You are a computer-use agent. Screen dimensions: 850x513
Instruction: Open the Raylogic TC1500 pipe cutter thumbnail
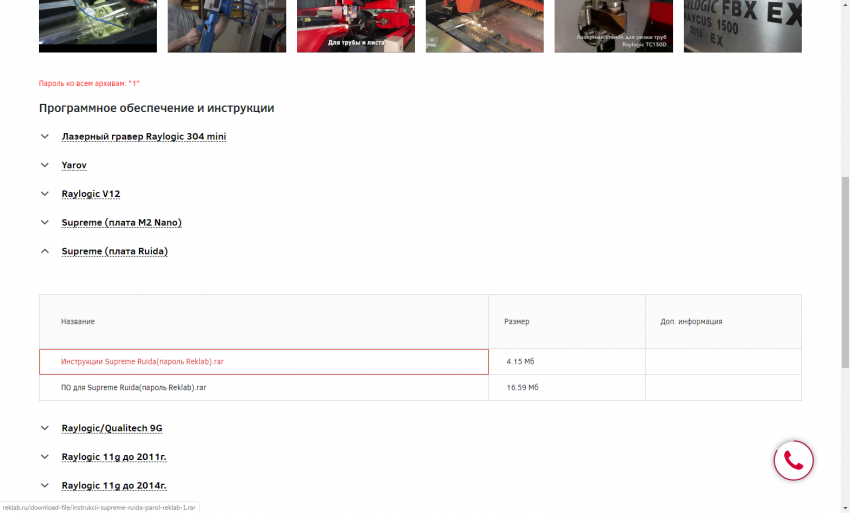click(x=613, y=26)
